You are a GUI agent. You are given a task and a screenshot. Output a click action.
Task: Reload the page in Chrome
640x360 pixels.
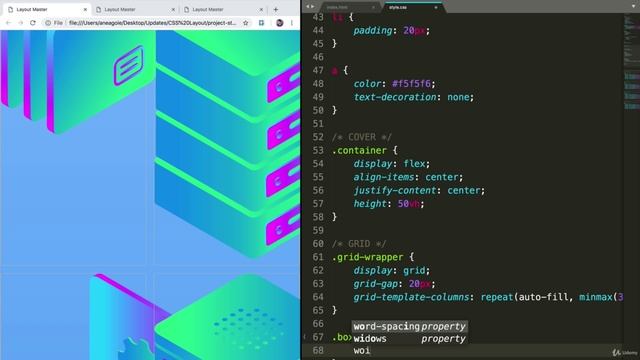pos(33,23)
